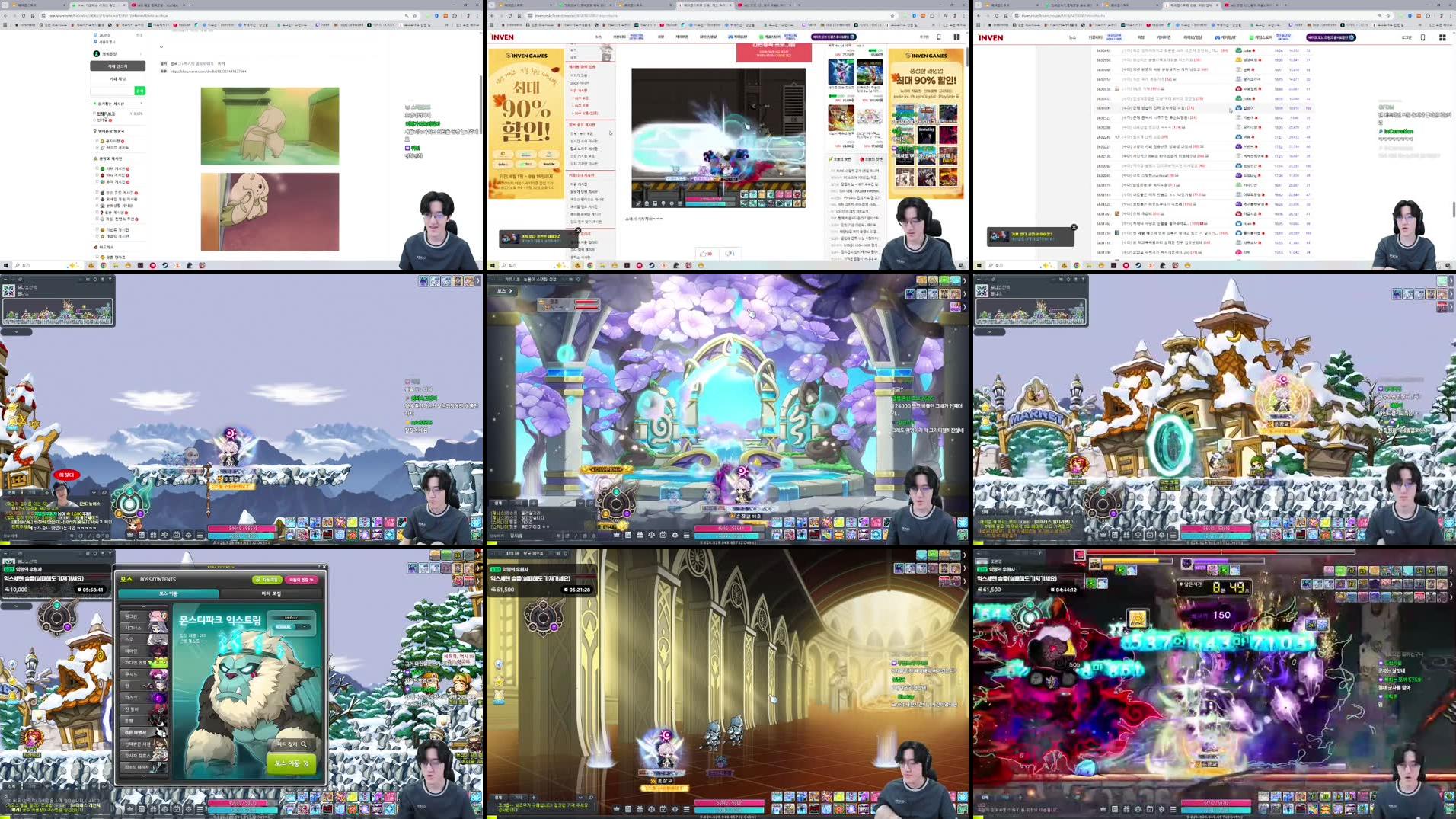Click scrollbar thumb in top-right browser
1456x819 pixels.
point(1454,209)
